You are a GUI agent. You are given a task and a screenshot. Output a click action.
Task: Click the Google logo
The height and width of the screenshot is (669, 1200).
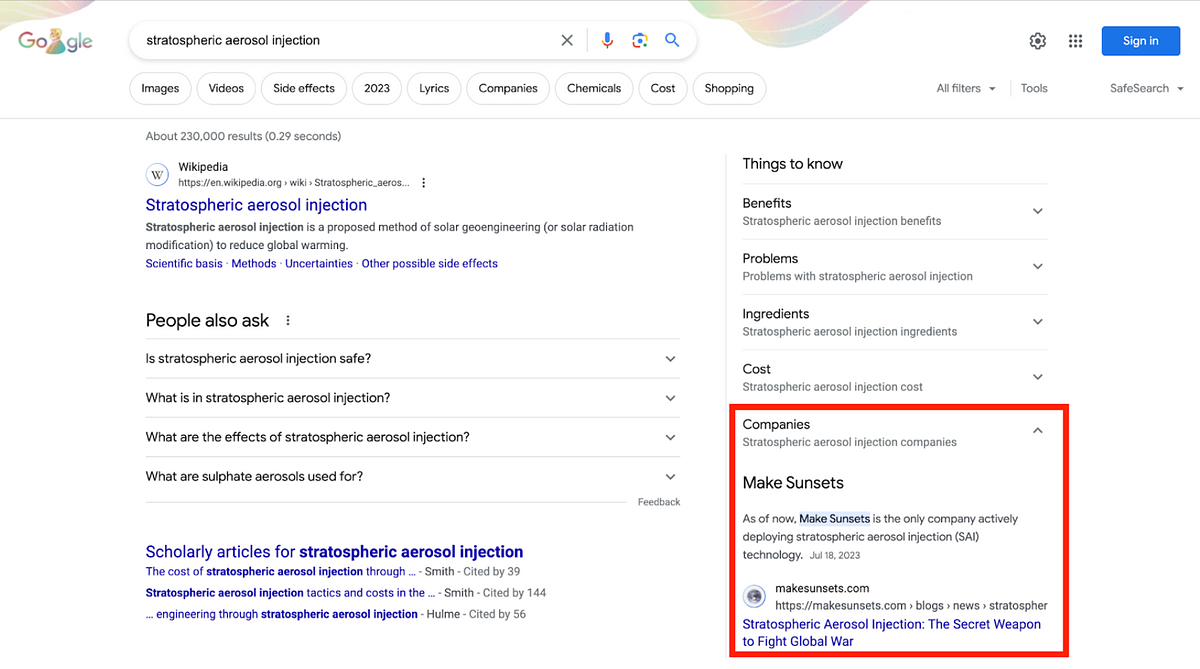[x=56, y=41]
